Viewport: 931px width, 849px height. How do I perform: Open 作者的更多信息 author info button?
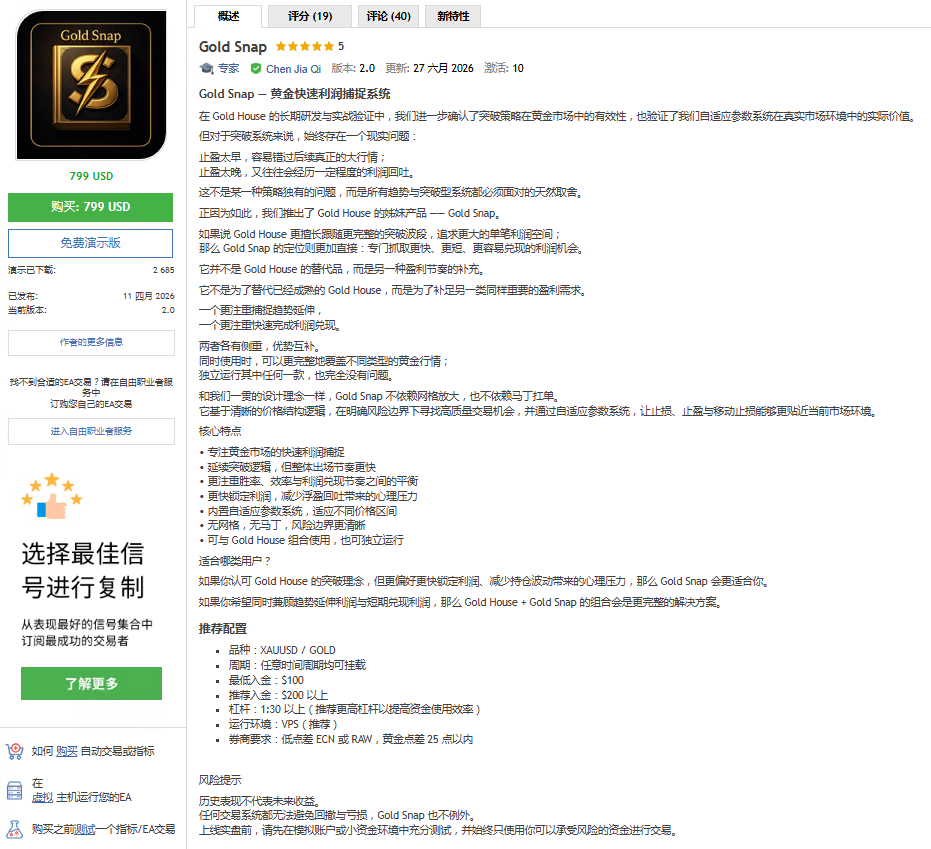[91, 343]
